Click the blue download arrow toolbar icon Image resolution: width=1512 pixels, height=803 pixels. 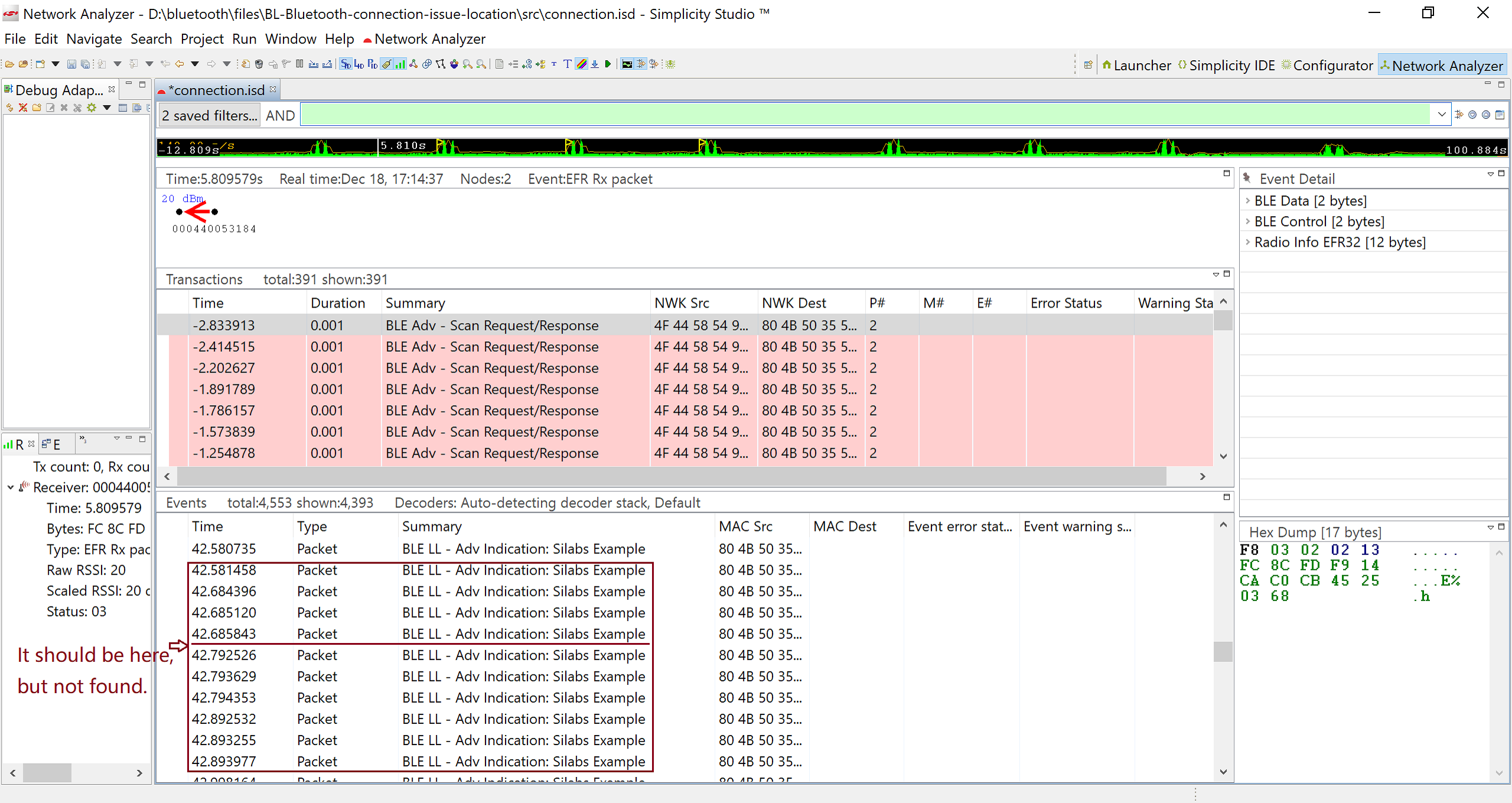595,64
